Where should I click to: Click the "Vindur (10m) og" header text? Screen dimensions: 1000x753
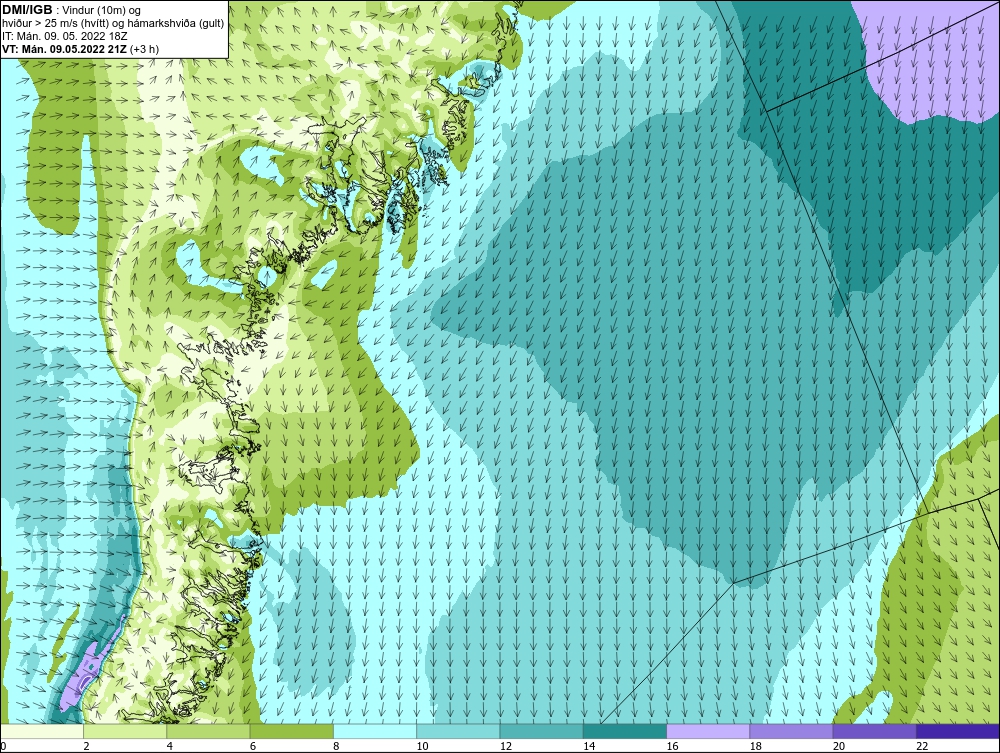(103, 10)
